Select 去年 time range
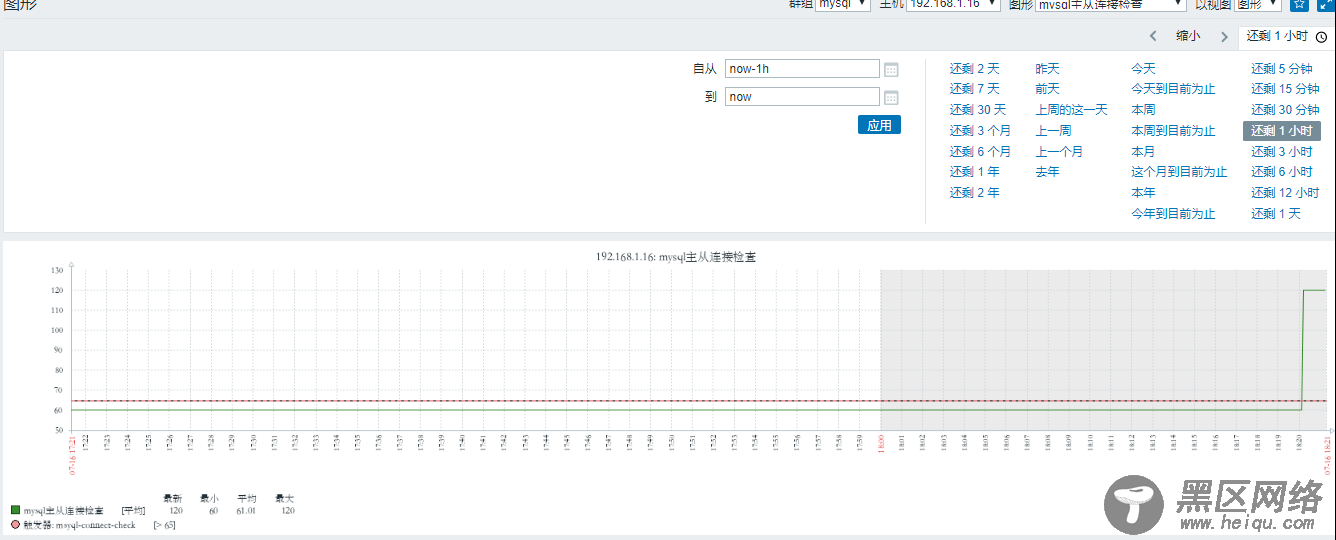This screenshot has height=540, width=1336. 1047,172
